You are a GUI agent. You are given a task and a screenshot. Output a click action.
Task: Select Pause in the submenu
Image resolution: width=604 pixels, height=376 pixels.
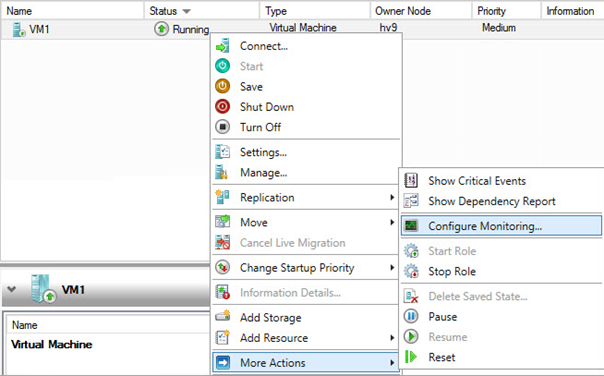tap(443, 317)
